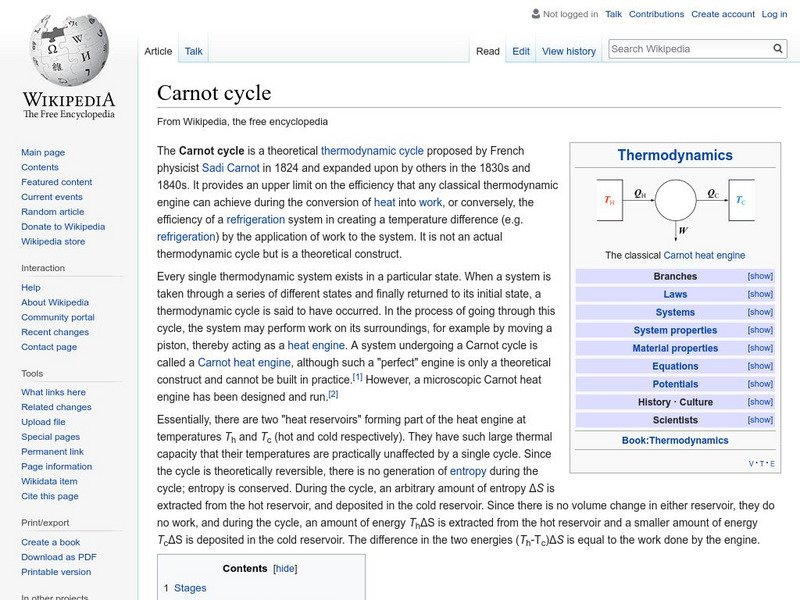
Task: Open Permanent link
Action: 52,451
